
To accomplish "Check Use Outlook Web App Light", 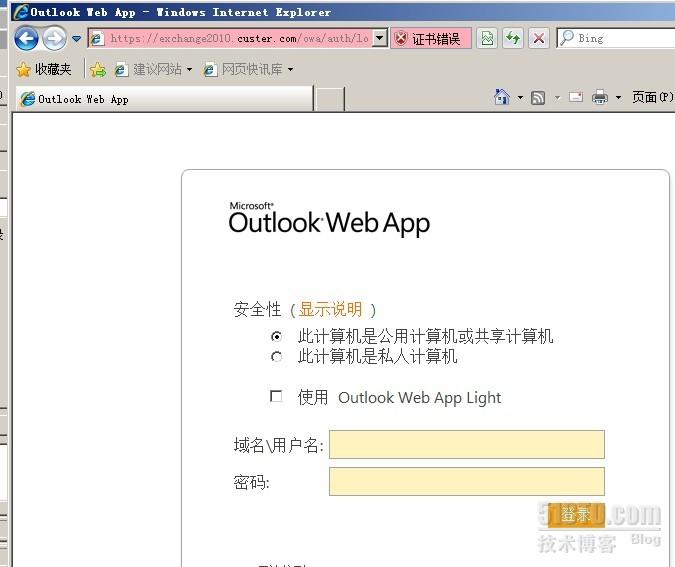I will tap(276, 396).
